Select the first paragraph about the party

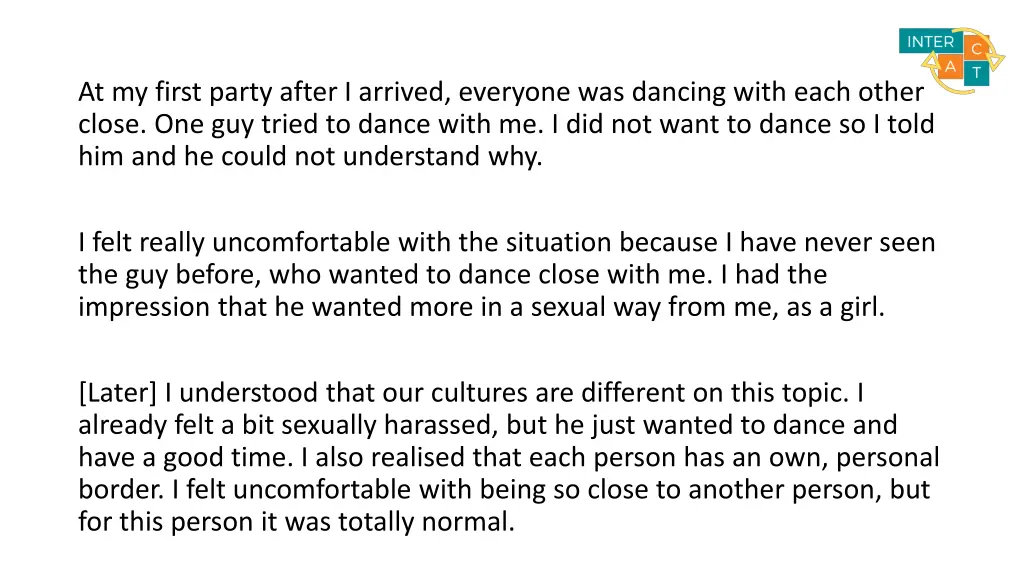click(x=507, y=124)
